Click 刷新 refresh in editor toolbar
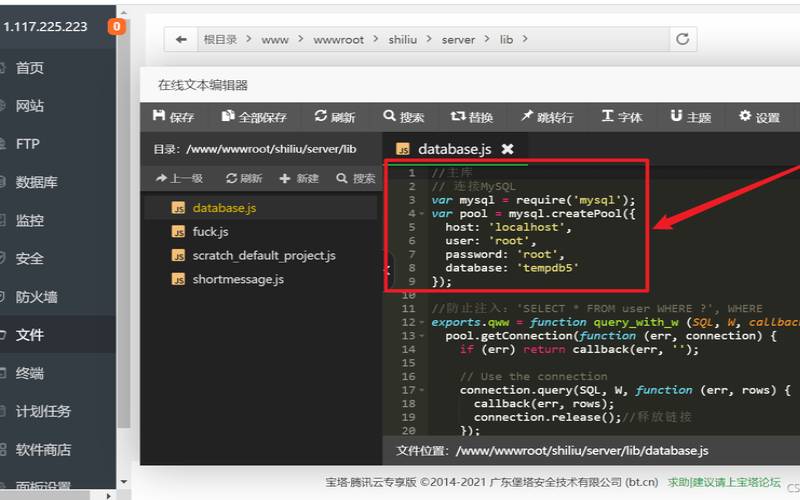Image resolution: width=800 pixels, height=500 pixels. [335, 117]
